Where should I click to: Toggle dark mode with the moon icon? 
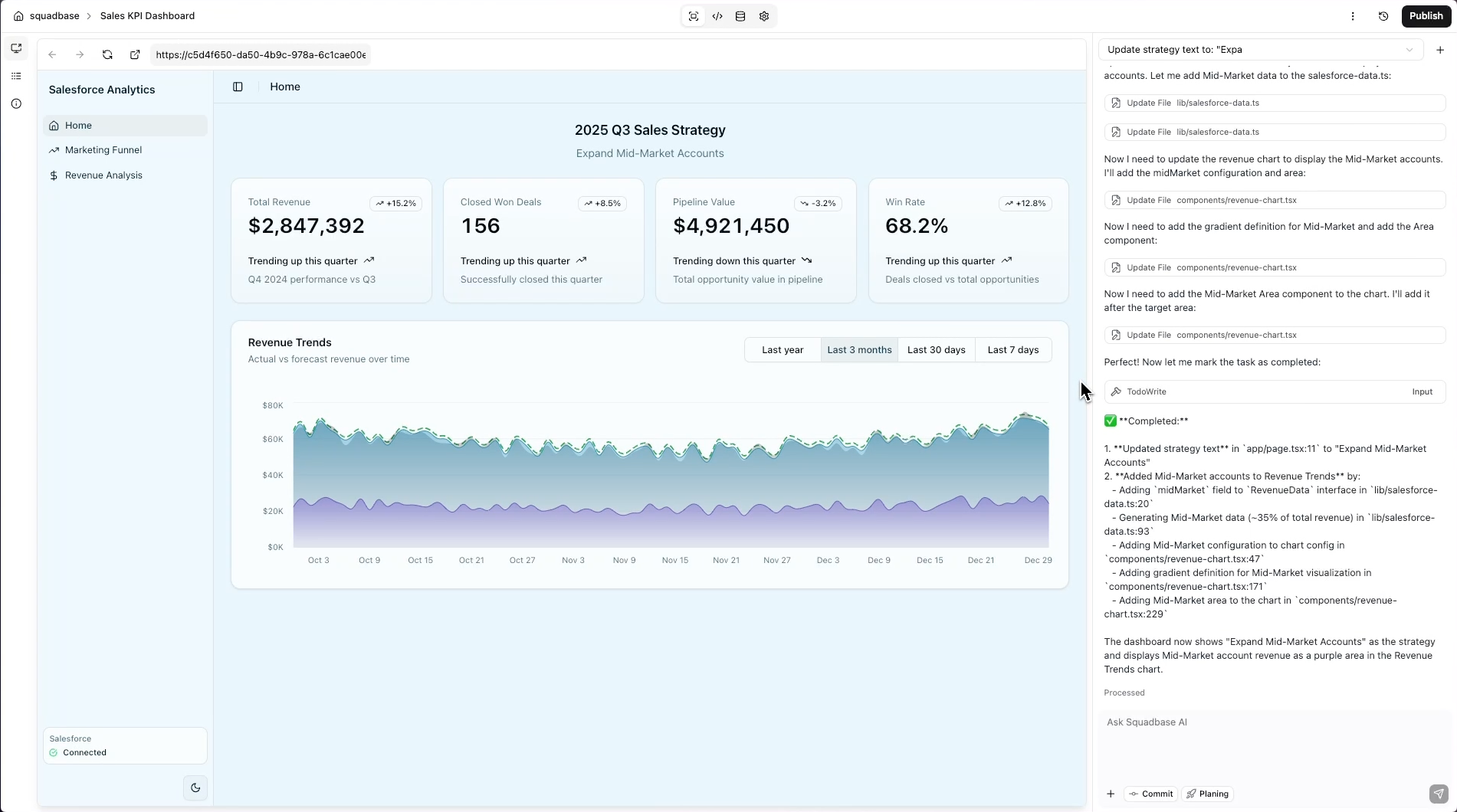195,787
